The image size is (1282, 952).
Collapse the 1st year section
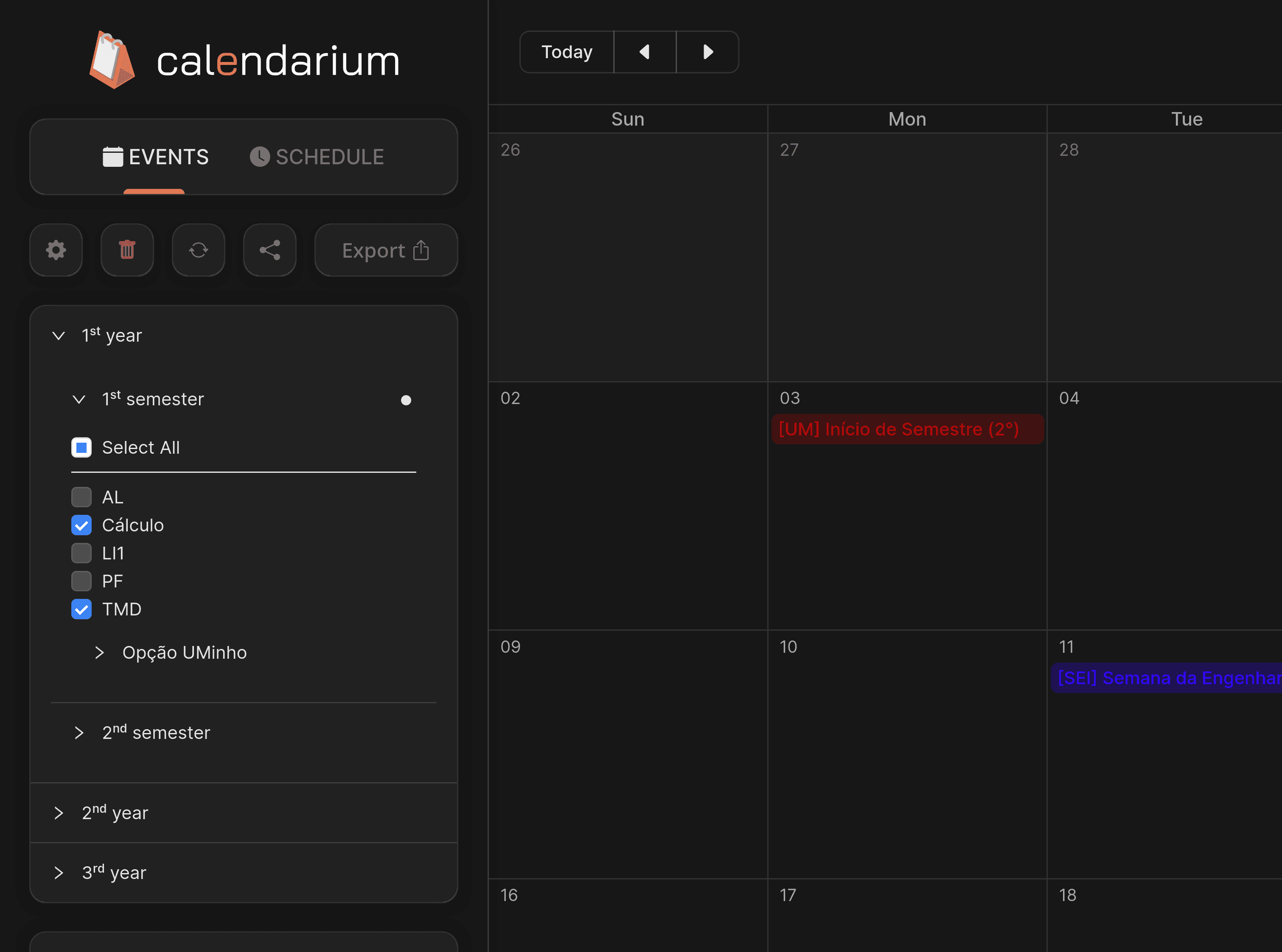59,335
